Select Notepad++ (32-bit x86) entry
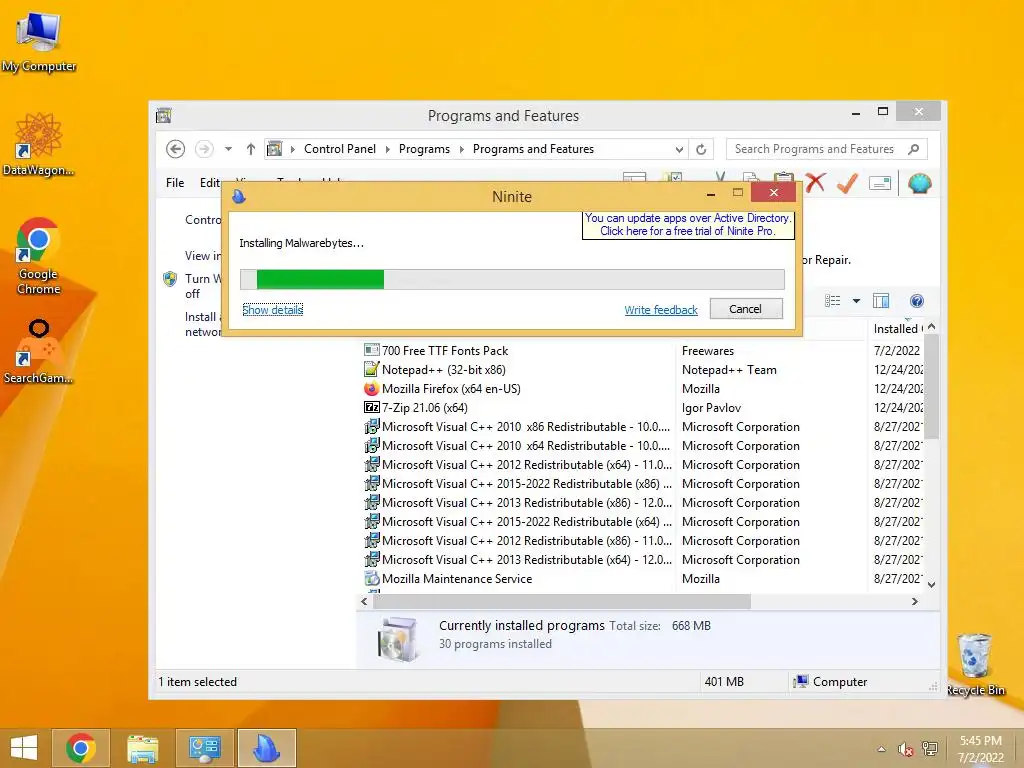The height and width of the screenshot is (768, 1024). coord(443,370)
